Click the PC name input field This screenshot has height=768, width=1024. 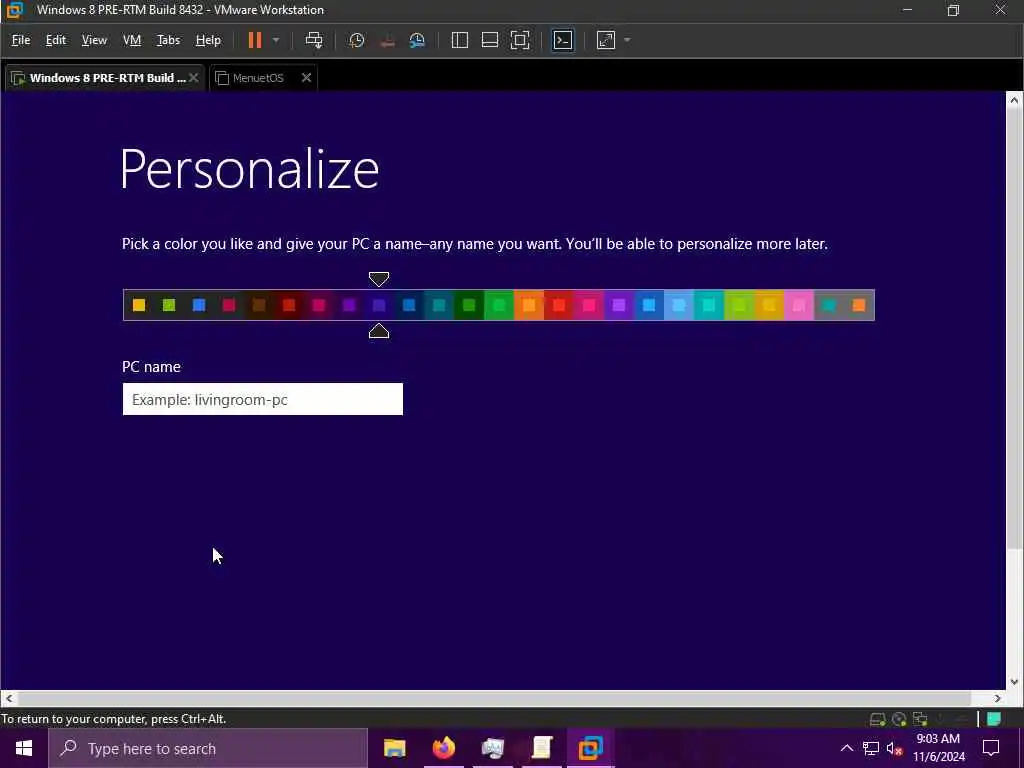(x=263, y=399)
